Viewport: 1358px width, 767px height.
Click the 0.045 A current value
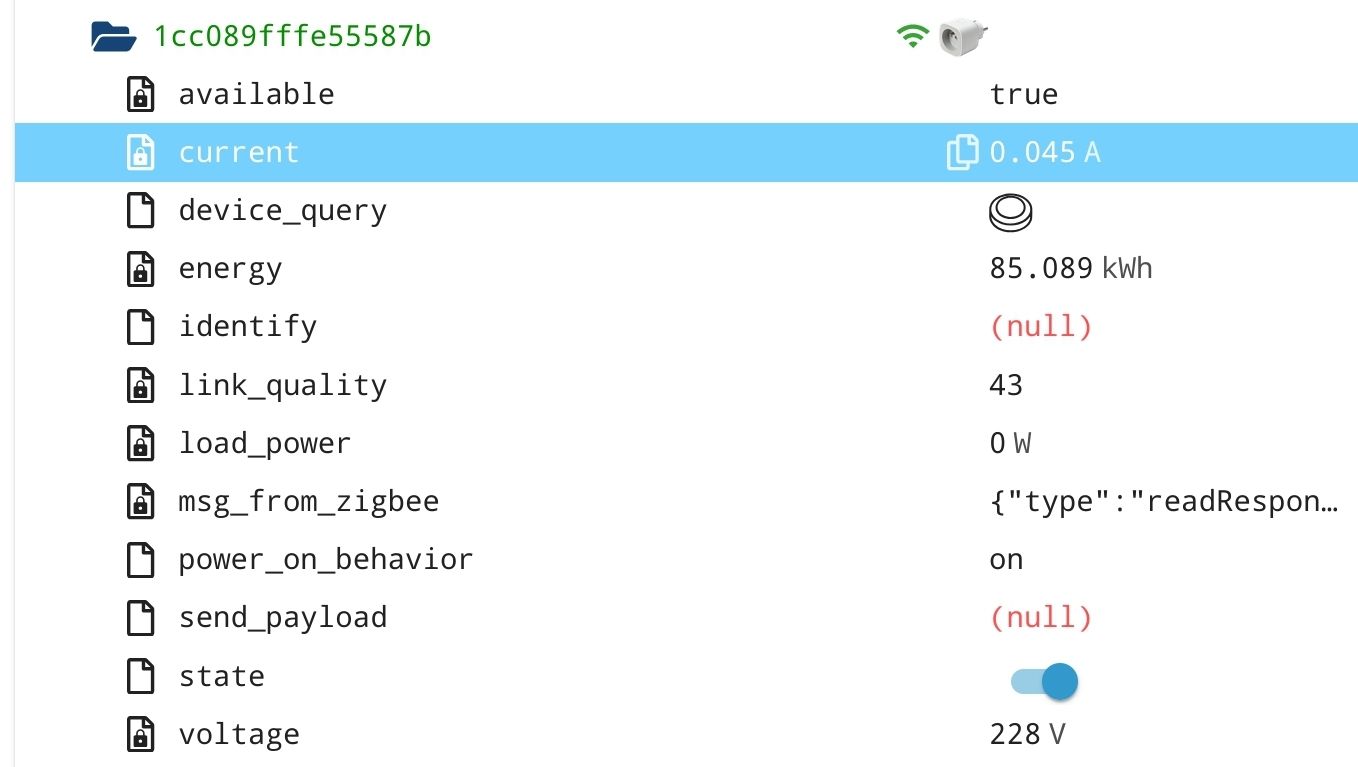[1045, 152]
